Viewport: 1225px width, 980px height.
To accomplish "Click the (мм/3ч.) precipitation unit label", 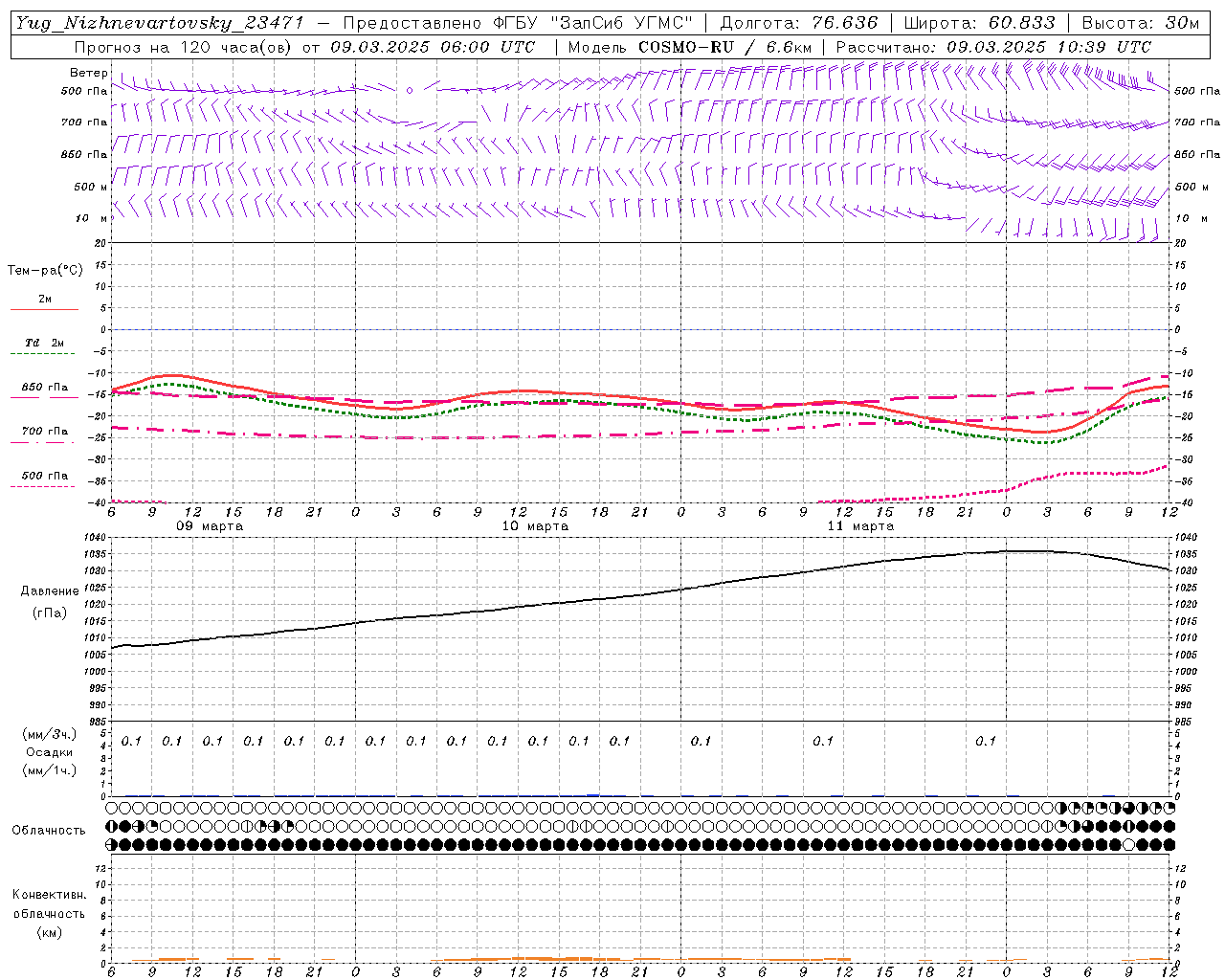I will (49, 734).
